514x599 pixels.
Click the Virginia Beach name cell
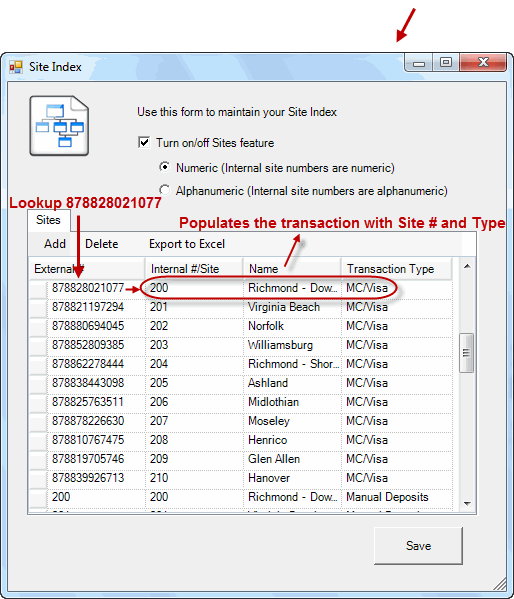coord(292,309)
